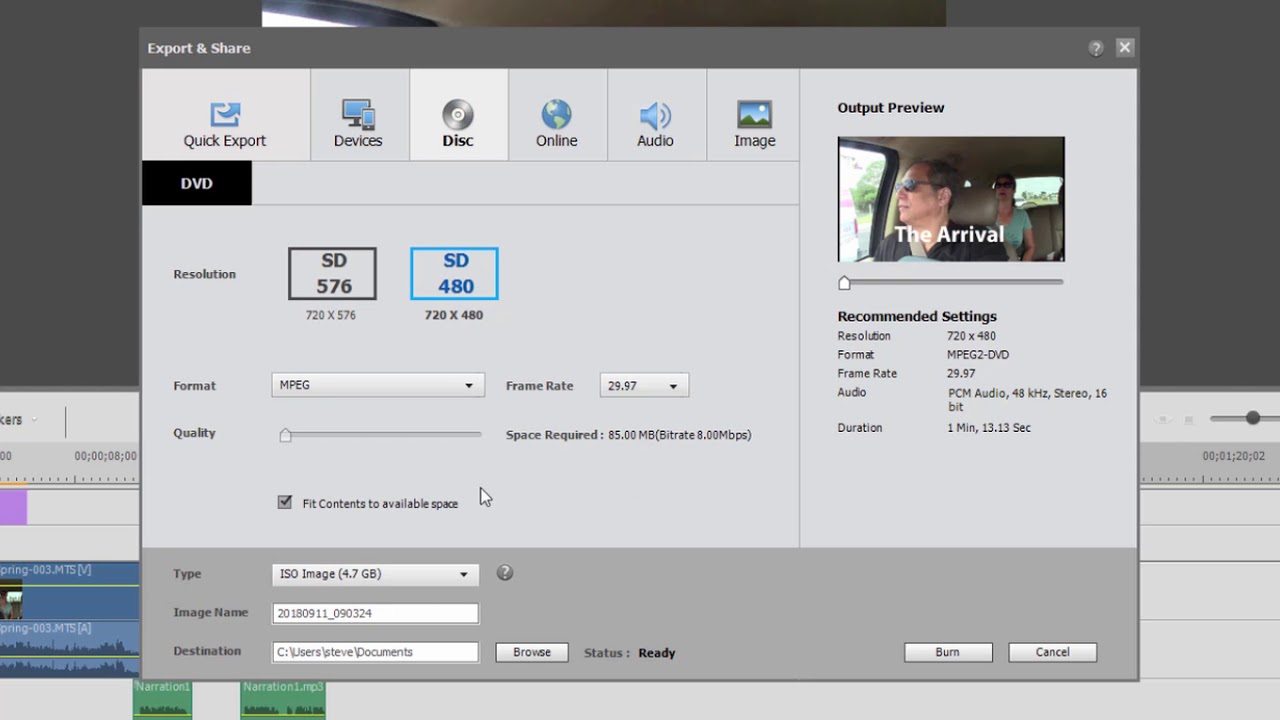The image size is (1280, 720).
Task: Open the Image export tab
Action: click(754, 115)
